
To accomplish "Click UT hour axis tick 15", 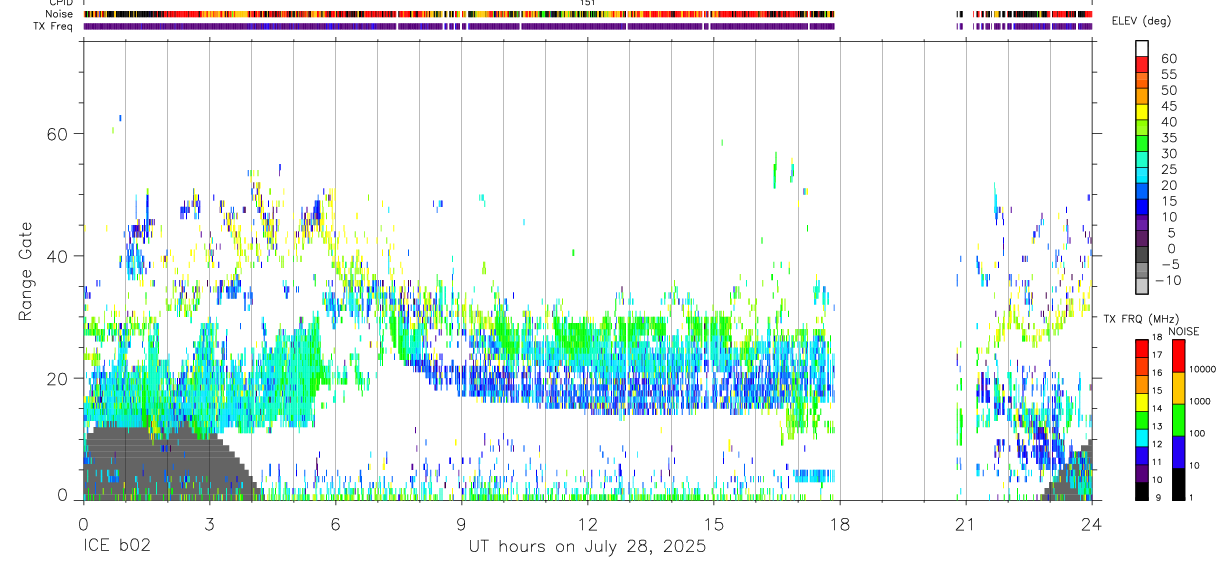I will (x=714, y=523).
